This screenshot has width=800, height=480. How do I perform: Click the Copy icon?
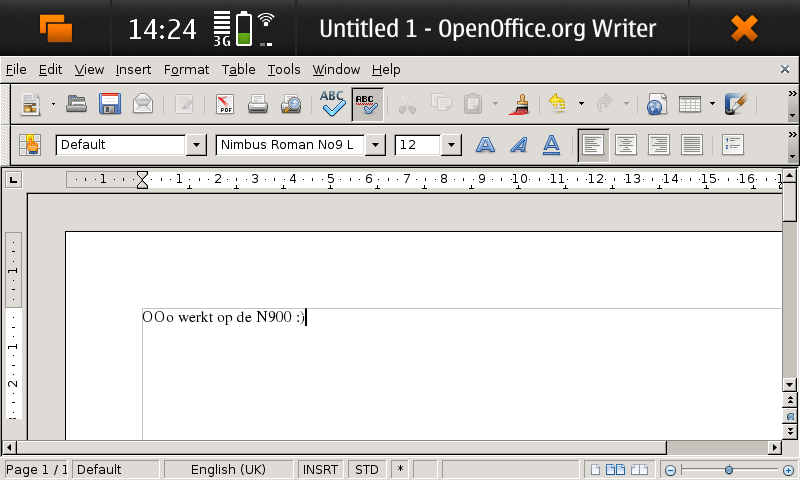point(441,104)
